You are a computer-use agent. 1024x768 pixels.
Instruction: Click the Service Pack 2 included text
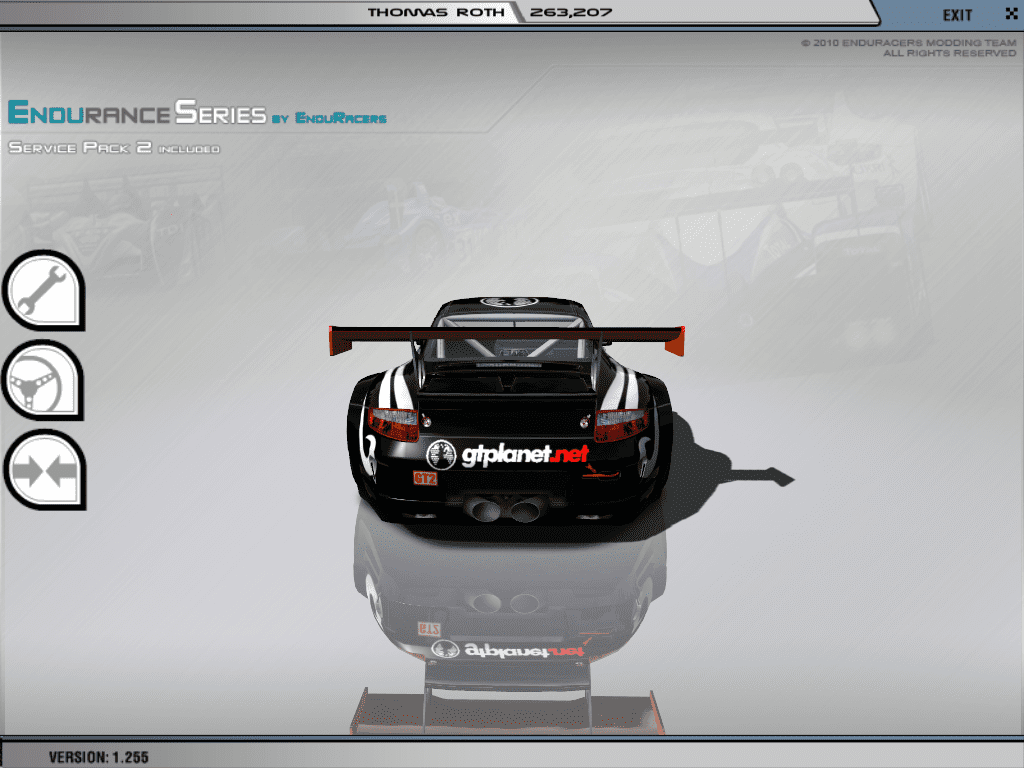[114, 148]
